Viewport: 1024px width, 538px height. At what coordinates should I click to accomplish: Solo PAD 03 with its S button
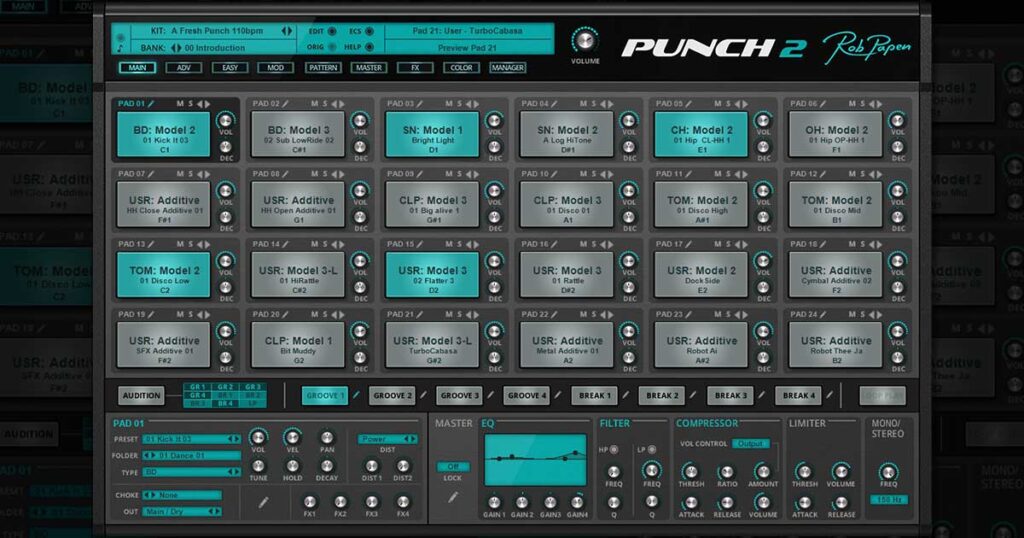click(x=459, y=104)
